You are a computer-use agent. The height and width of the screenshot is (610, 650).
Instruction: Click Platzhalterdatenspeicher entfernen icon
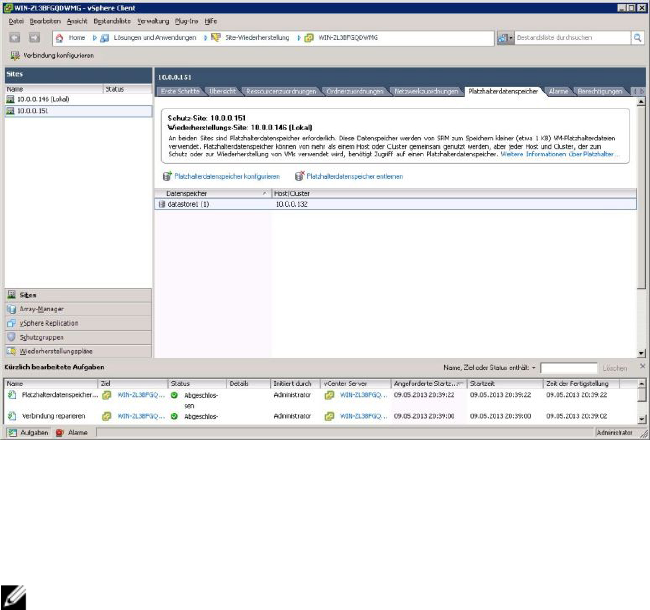click(299, 176)
